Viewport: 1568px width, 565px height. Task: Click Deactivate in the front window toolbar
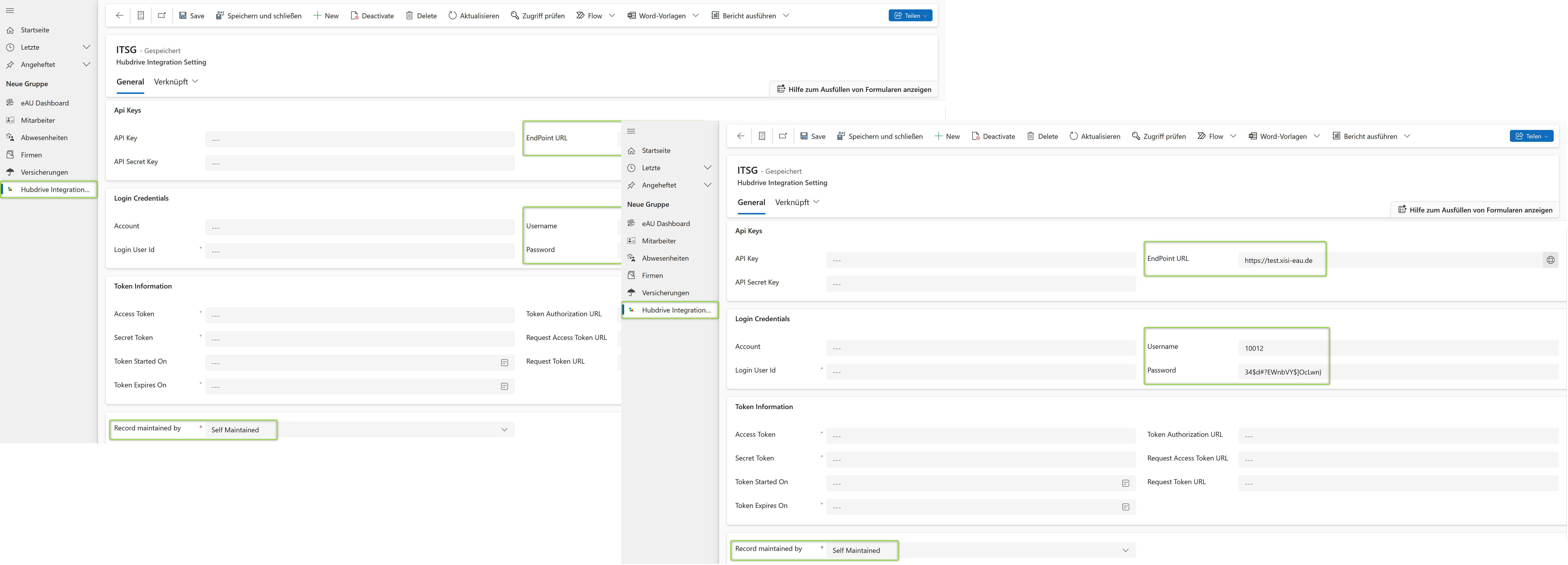pyautogui.click(x=993, y=136)
